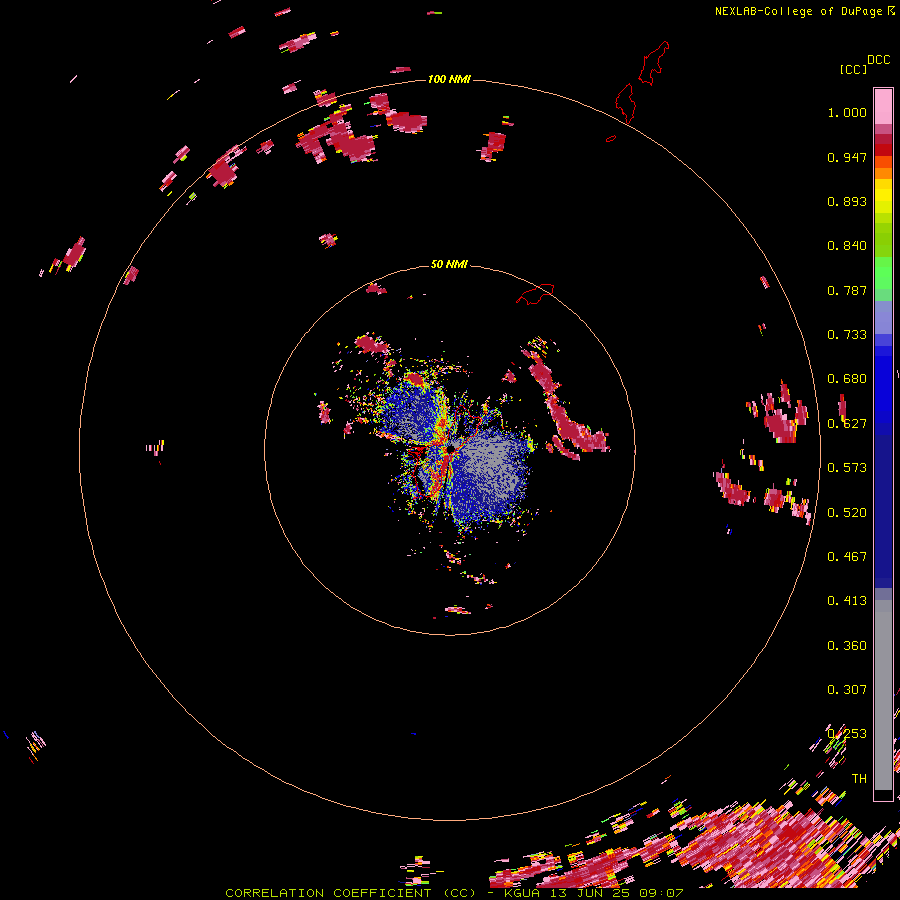This screenshot has height=900, width=900.
Task: Click the 0.947 color scale value
Action: point(847,157)
